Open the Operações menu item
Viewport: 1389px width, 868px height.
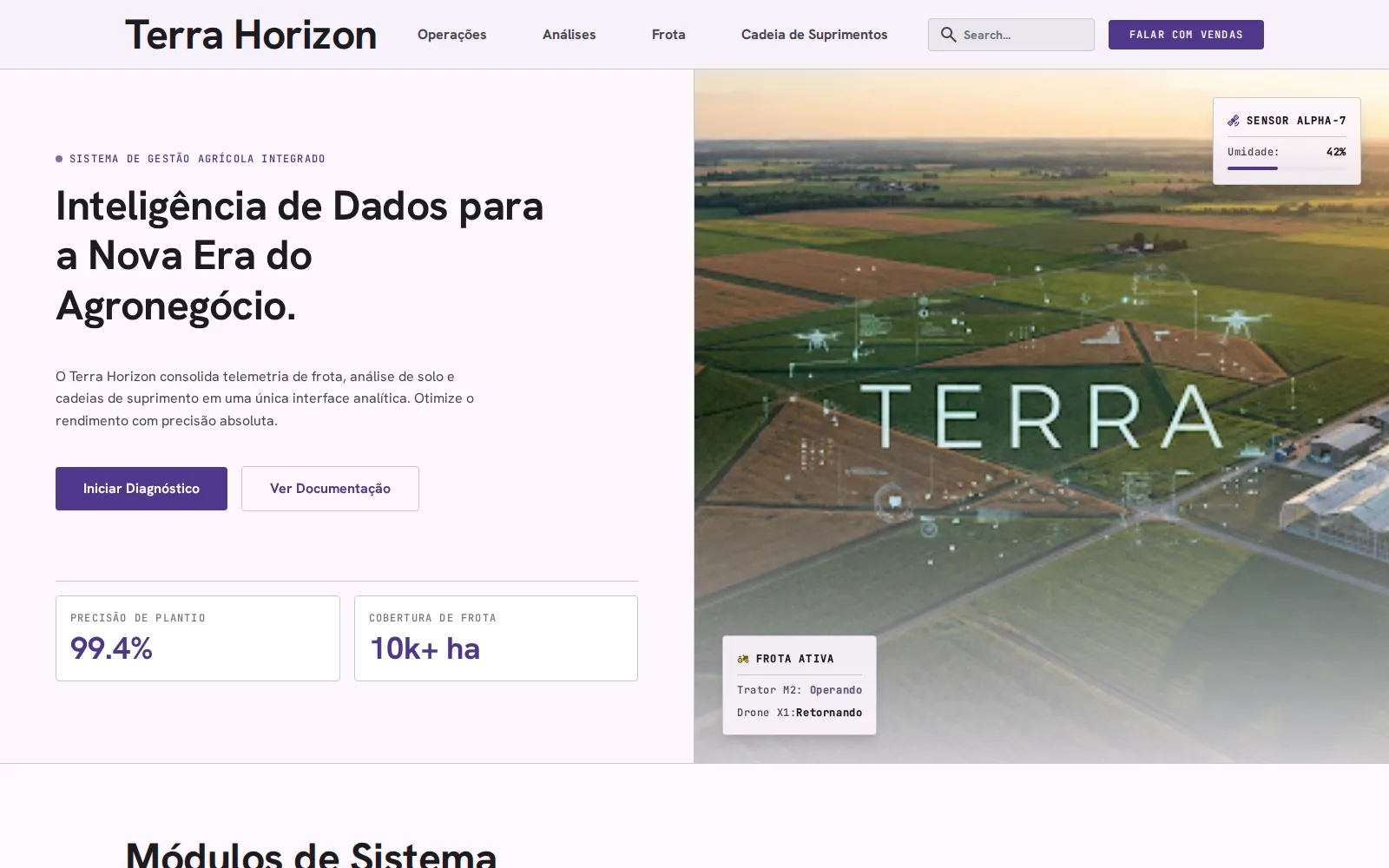tap(451, 35)
